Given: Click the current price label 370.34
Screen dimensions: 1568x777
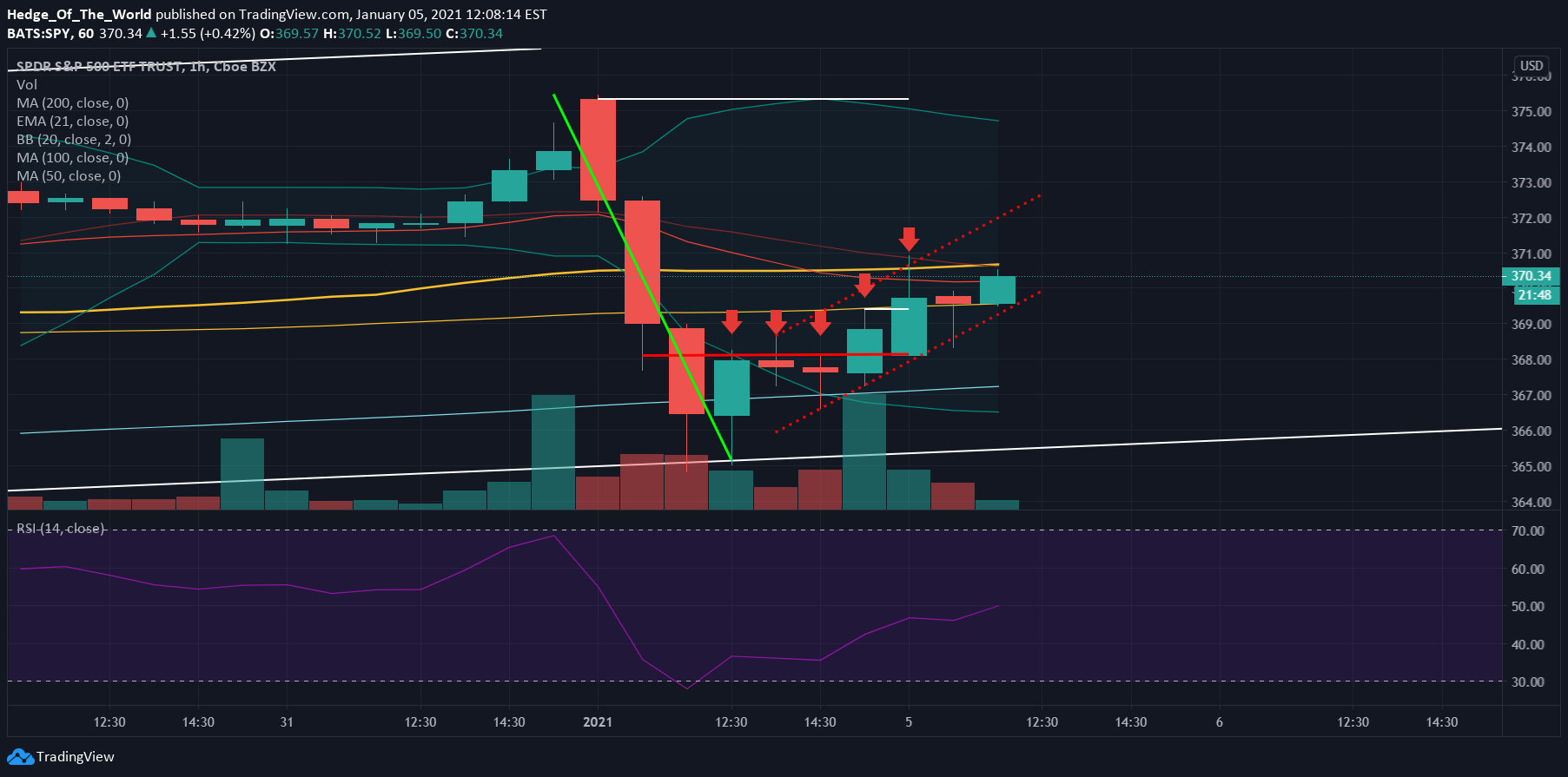Looking at the screenshot, I should (1531, 276).
